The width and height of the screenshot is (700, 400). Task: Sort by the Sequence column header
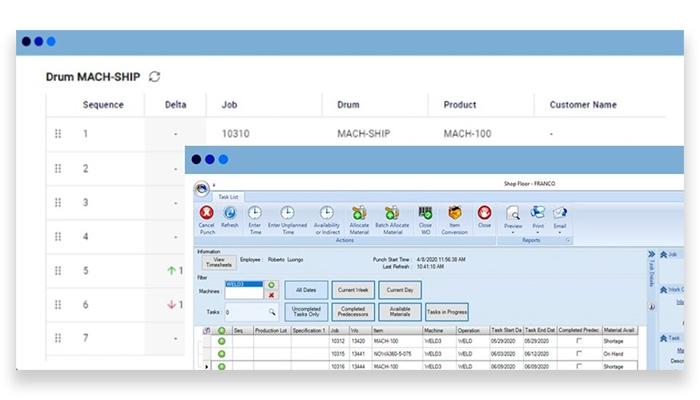point(103,104)
